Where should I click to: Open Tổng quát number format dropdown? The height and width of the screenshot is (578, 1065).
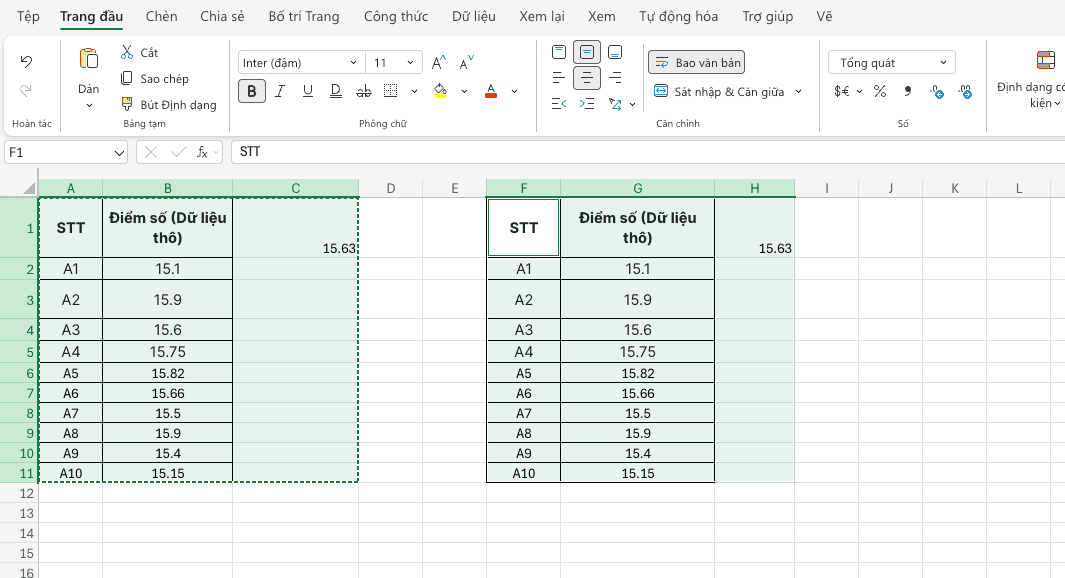[x=892, y=62]
